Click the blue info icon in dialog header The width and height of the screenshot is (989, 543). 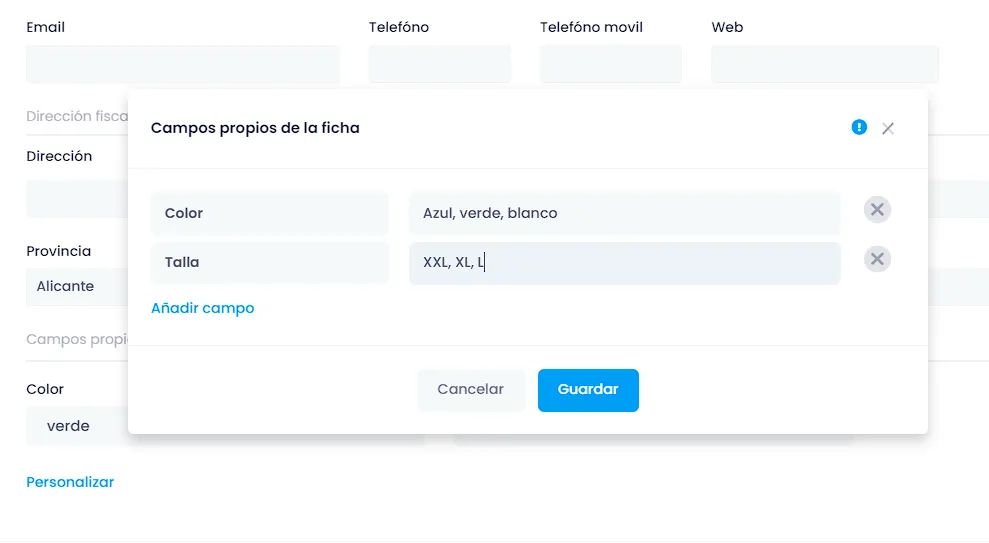pyautogui.click(x=858, y=127)
